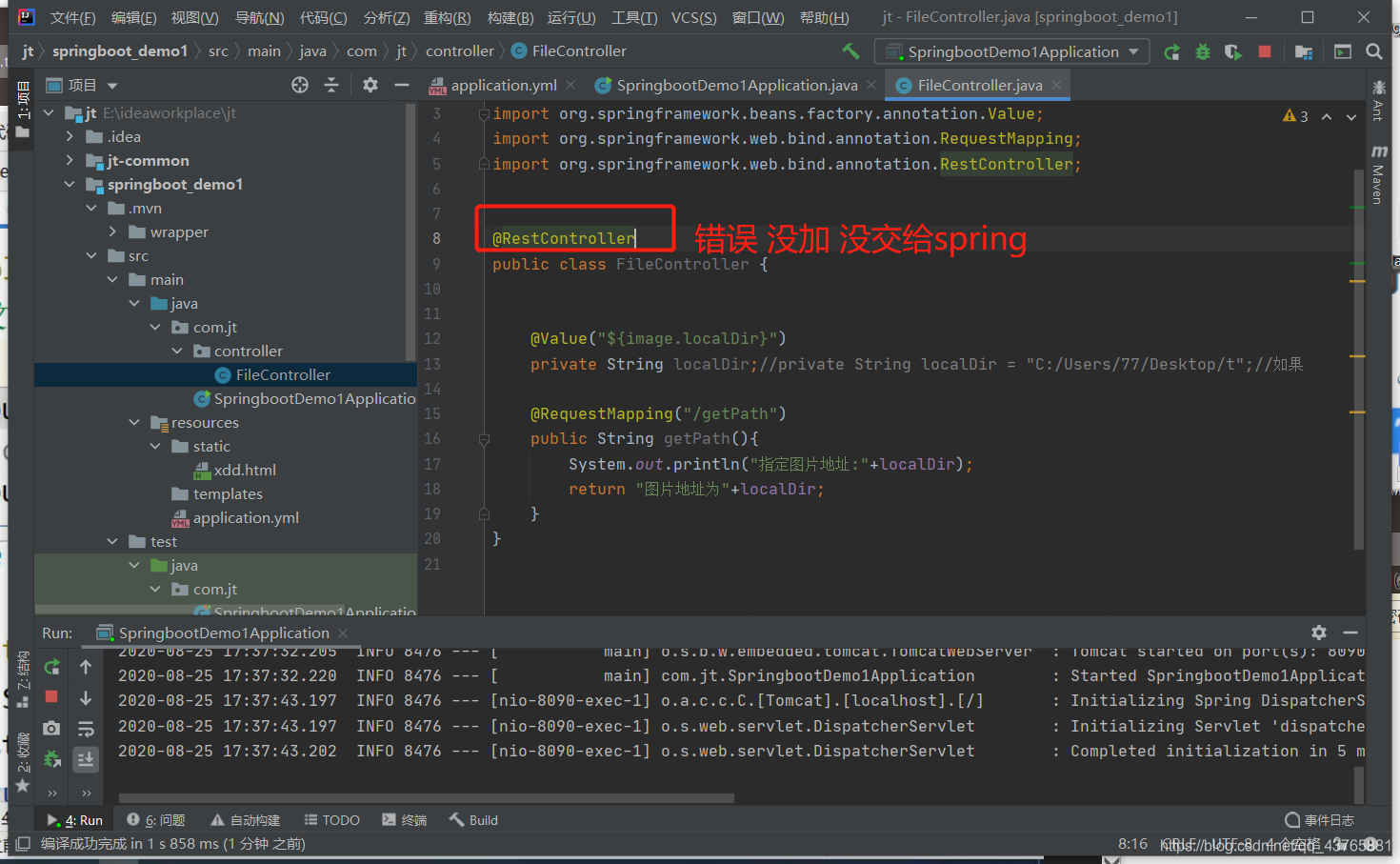Open run configuration dropdown SpringbootDemo1Application

click(x=1012, y=51)
